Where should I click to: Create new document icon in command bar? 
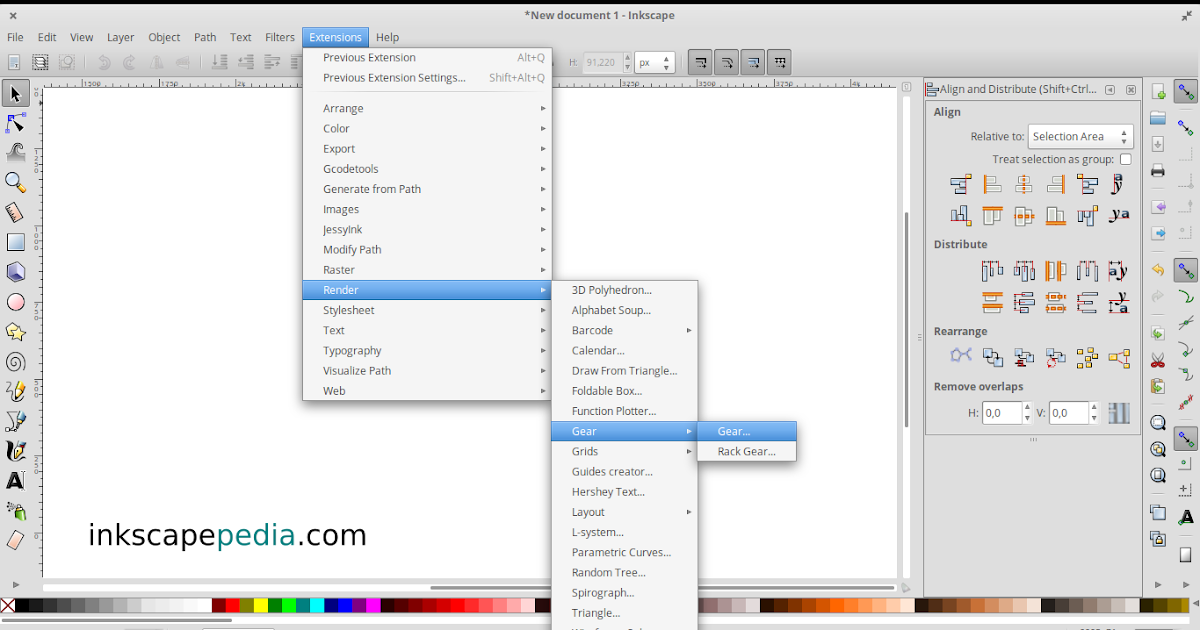(1158, 92)
